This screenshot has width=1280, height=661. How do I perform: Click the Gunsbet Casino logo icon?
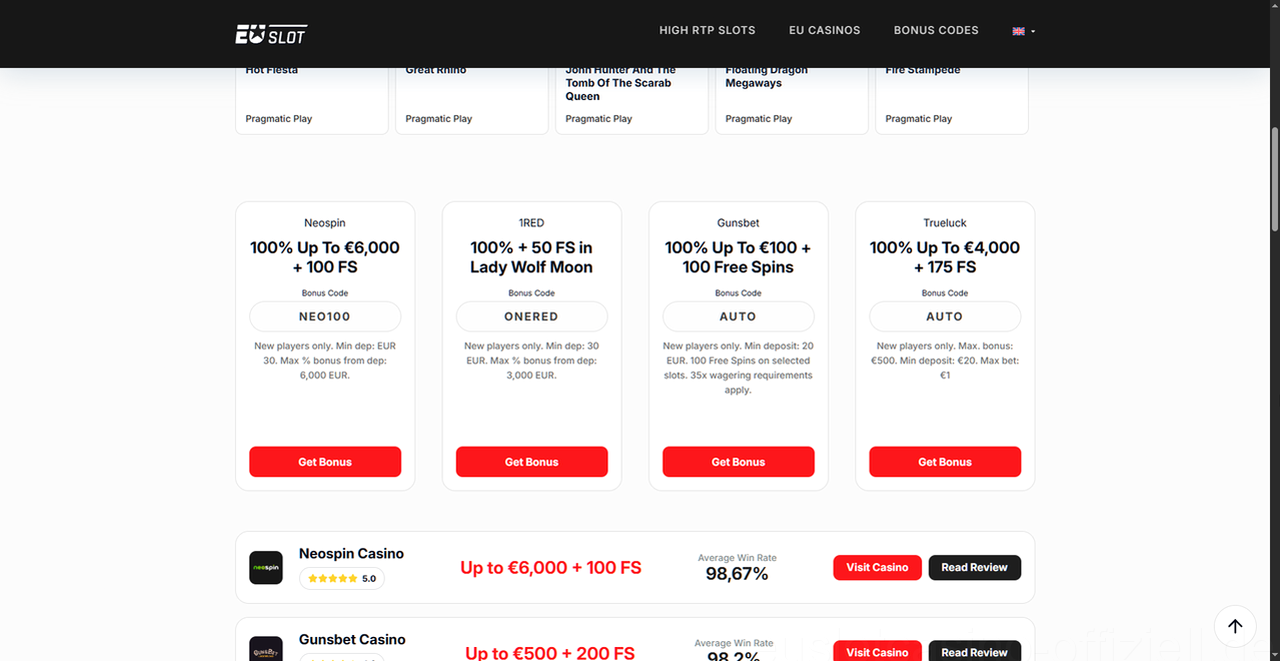266,649
